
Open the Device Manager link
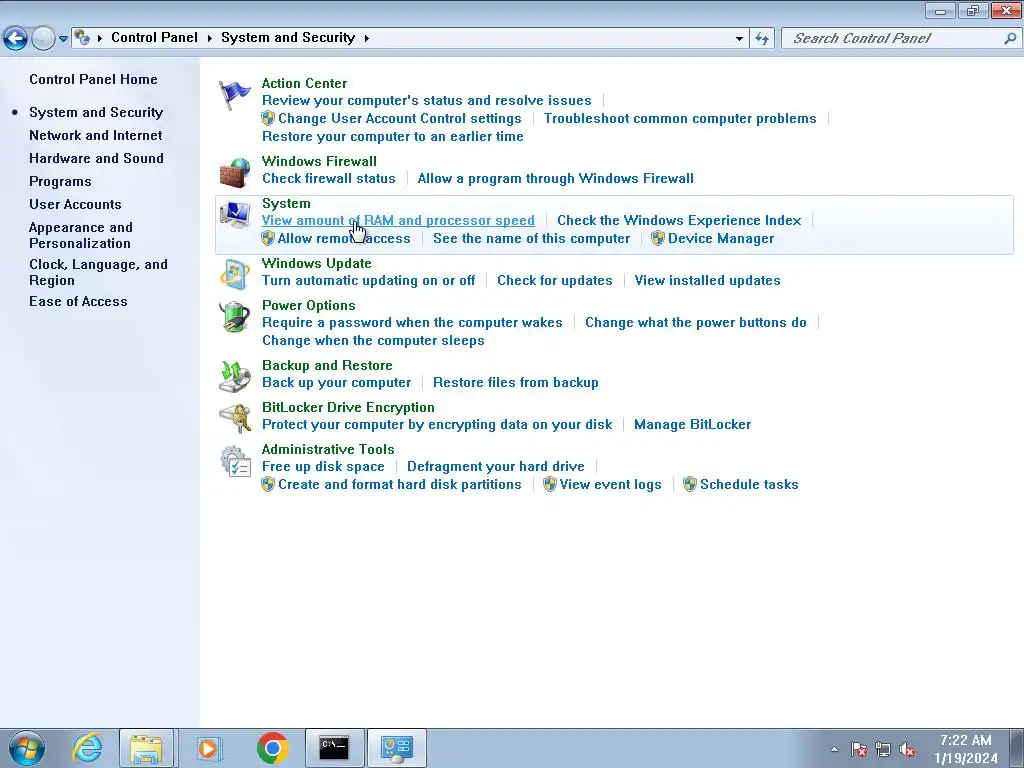720,238
